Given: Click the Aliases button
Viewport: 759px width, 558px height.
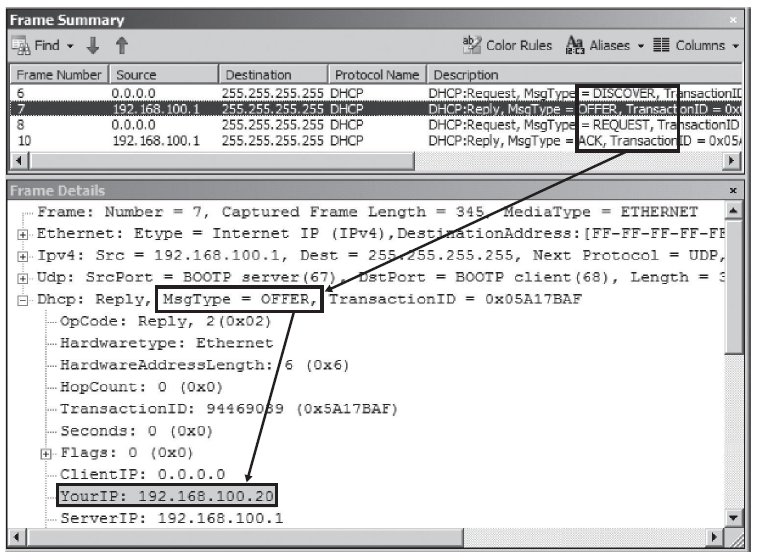Looking at the screenshot, I should 598,45.
